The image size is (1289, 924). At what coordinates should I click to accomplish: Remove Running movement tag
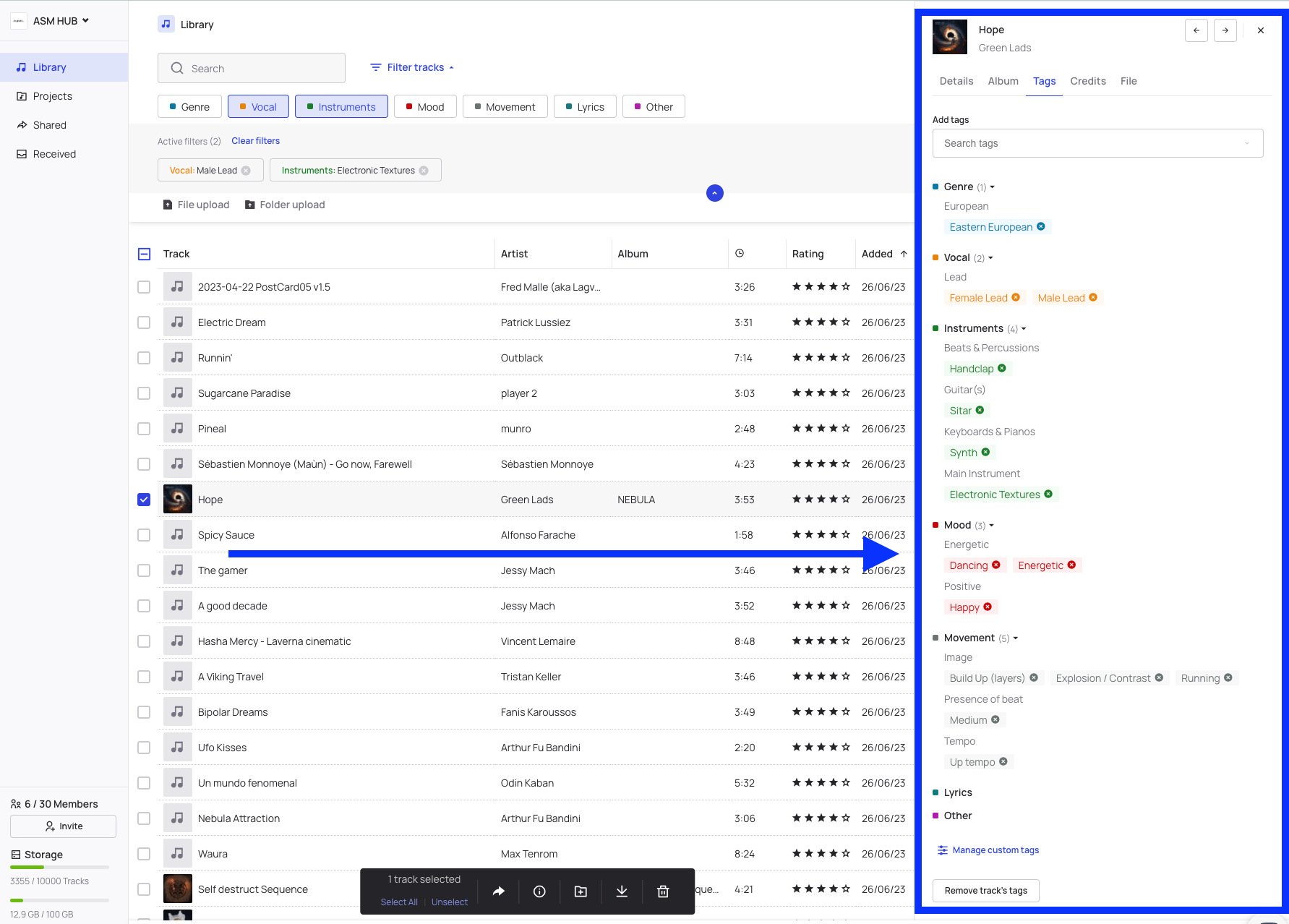tap(1228, 677)
